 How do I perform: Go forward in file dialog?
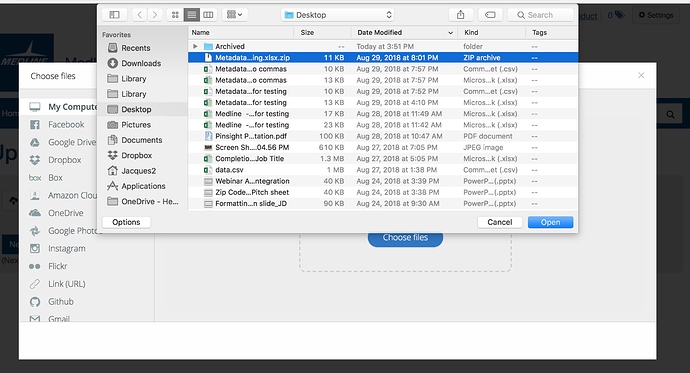[x=154, y=15]
